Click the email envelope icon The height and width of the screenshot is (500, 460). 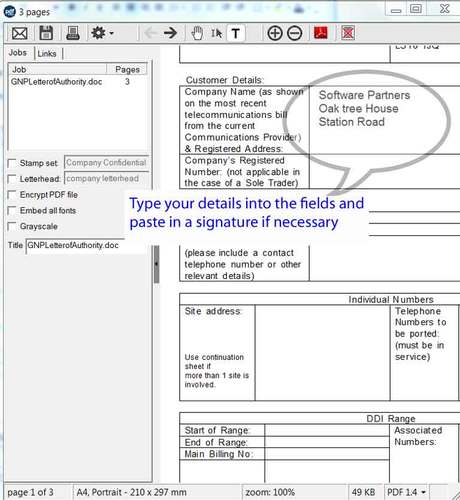[x=20, y=33]
